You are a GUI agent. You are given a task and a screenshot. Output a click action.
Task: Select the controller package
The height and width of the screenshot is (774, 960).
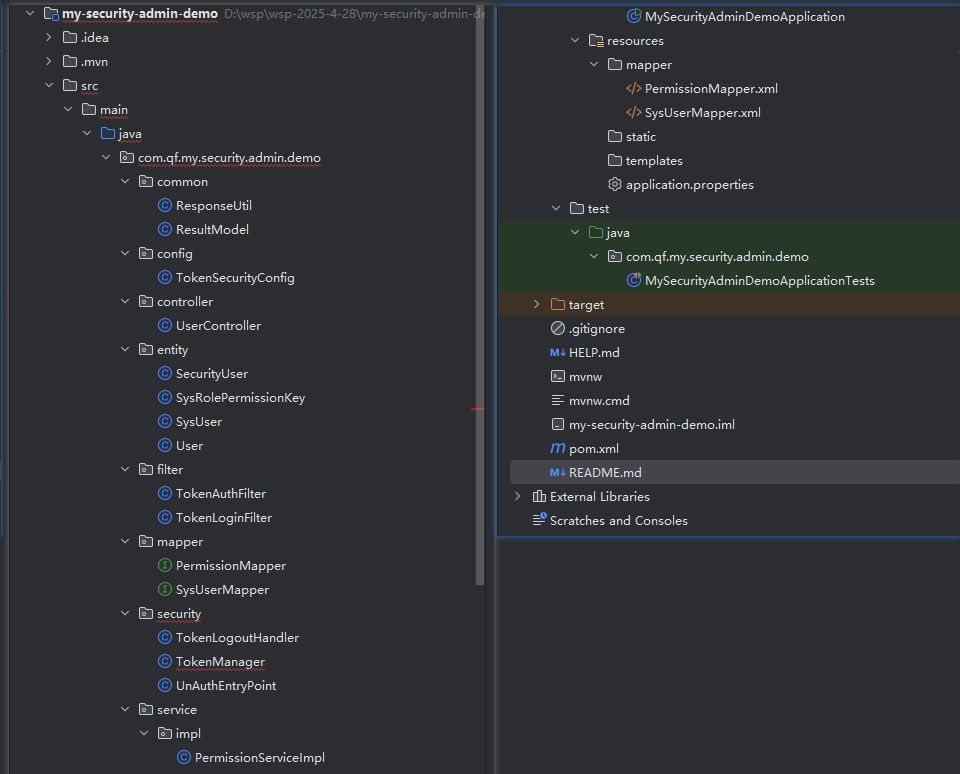click(x=184, y=301)
